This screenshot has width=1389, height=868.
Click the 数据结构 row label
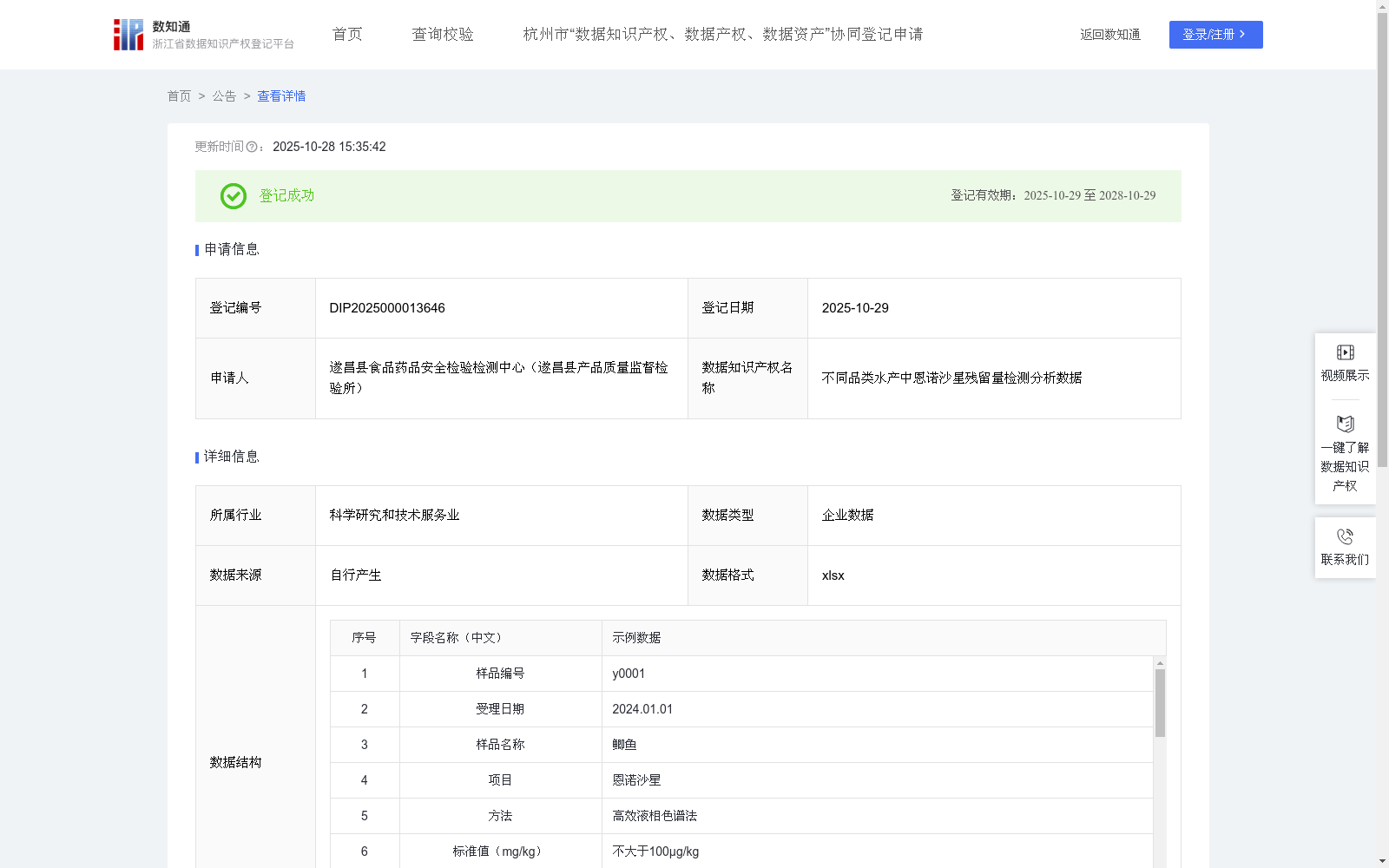pyautogui.click(x=235, y=762)
